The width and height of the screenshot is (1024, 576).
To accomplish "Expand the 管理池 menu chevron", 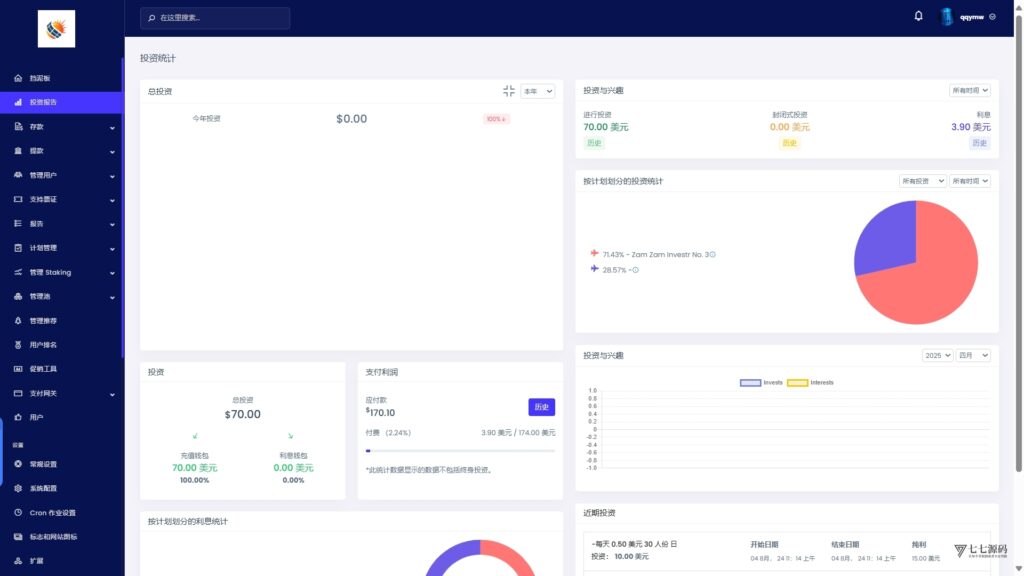I will point(112,298).
